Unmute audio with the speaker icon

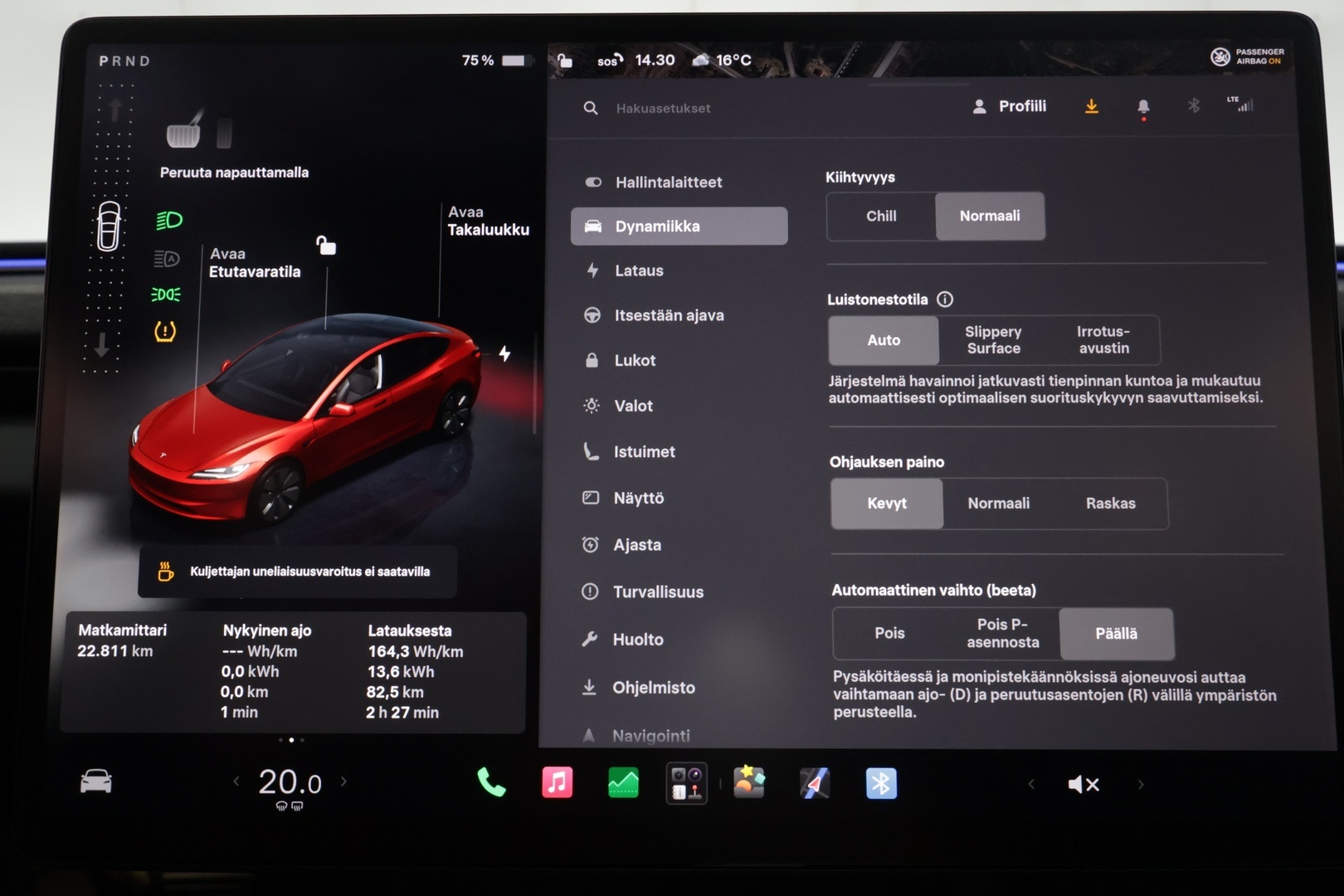1083,784
